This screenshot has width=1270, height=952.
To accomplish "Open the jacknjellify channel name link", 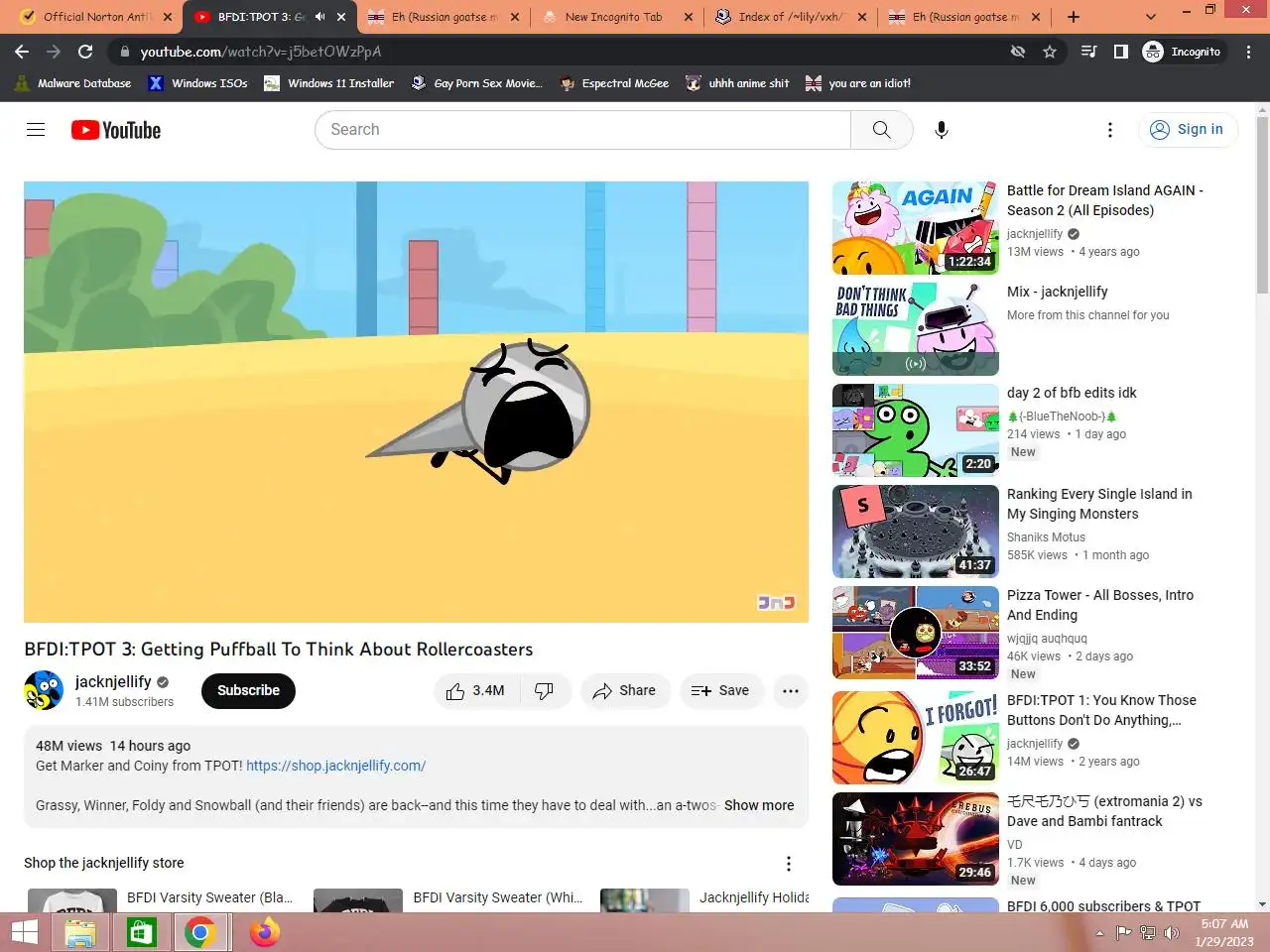I will pos(113,681).
